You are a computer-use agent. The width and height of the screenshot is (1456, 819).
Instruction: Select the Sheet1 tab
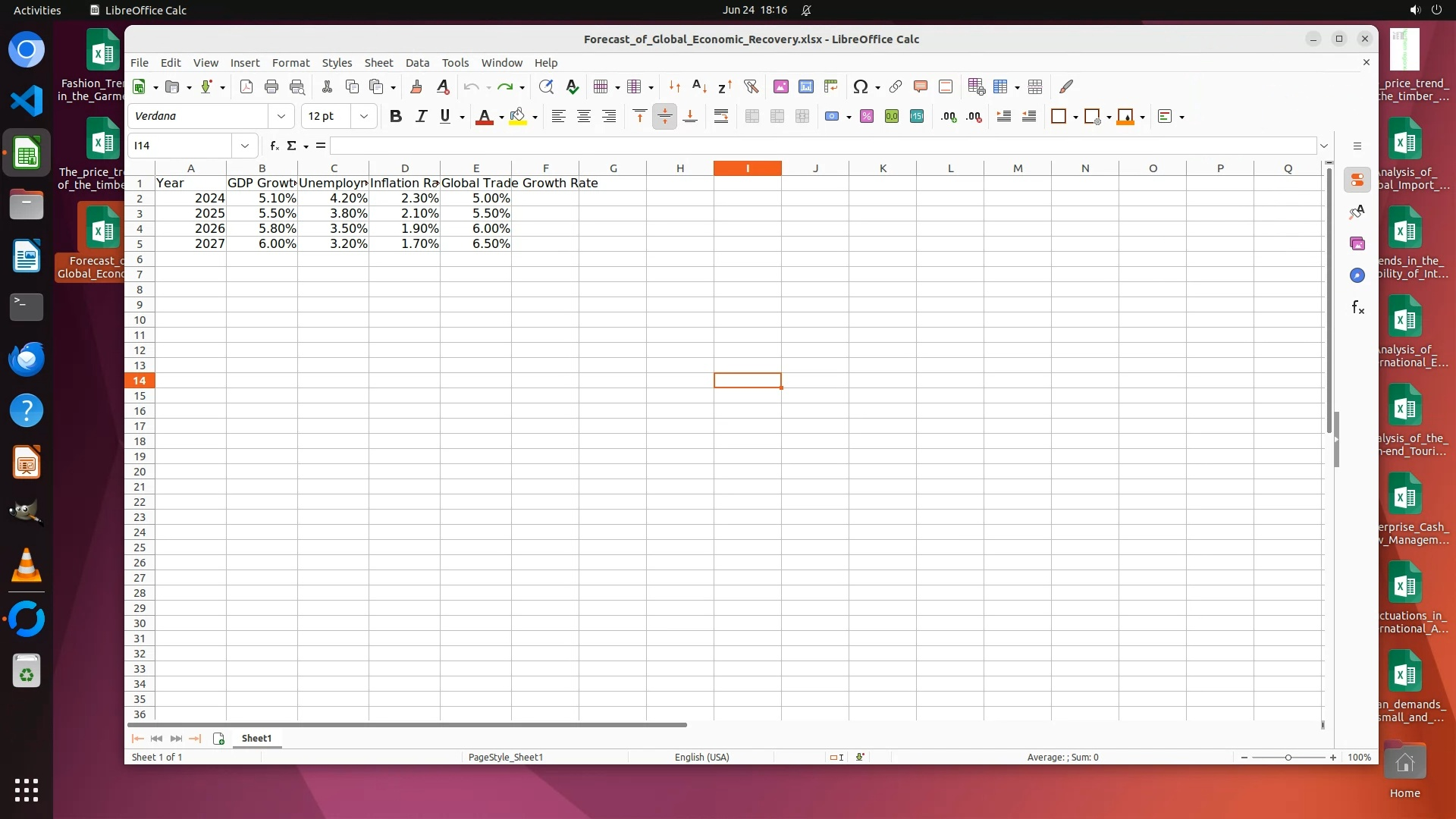(x=256, y=739)
